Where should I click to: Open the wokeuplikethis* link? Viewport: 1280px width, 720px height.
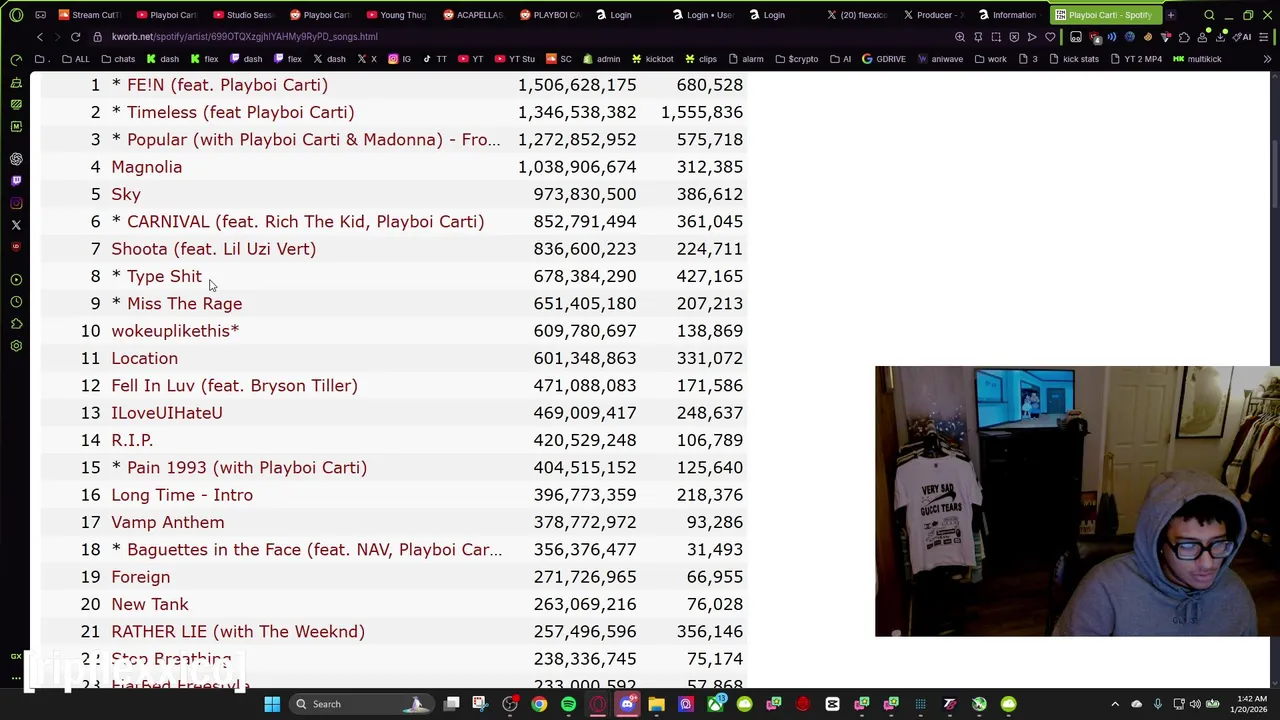175,331
